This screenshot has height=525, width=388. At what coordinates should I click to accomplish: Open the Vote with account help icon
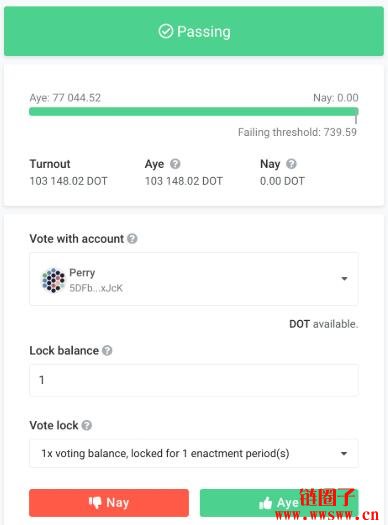point(132,239)
